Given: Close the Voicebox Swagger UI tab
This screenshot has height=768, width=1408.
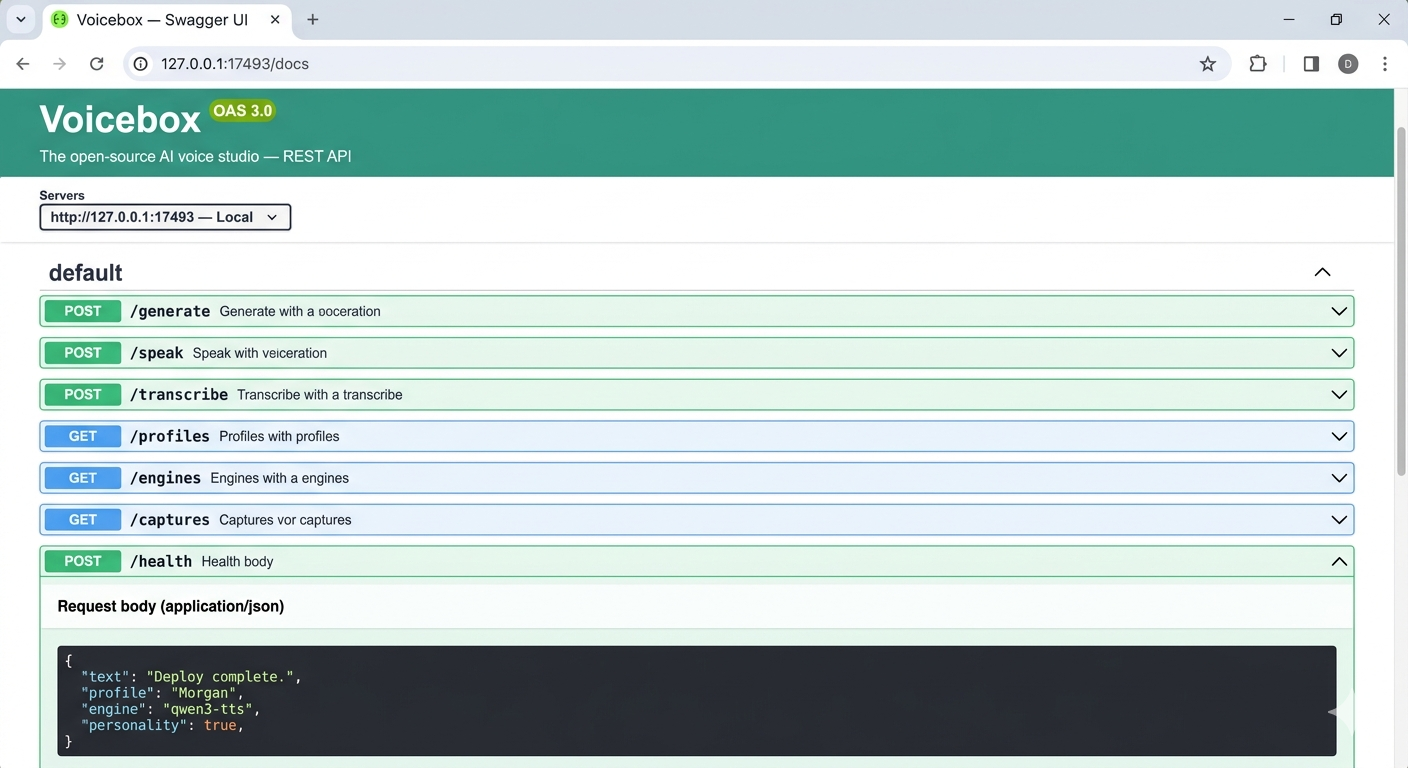Looking at the screenshot, I should coord(274,20).
